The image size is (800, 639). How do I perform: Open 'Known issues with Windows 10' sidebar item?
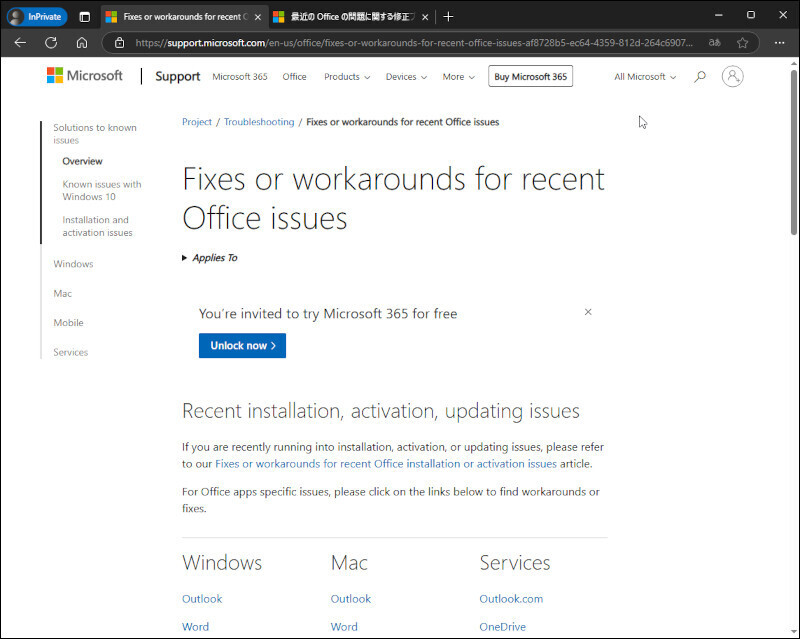(x=102, y=190)
